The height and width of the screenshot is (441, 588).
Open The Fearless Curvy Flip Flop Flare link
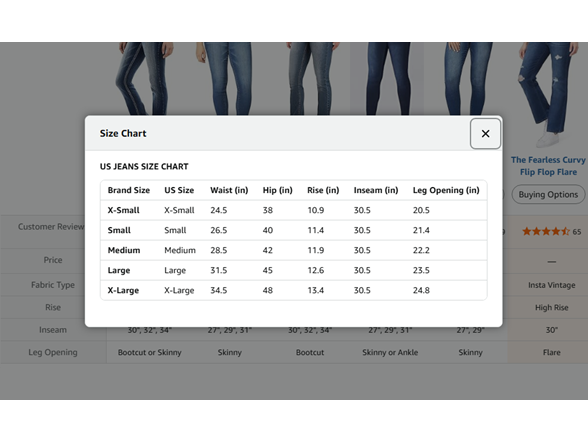click(548, 166)
